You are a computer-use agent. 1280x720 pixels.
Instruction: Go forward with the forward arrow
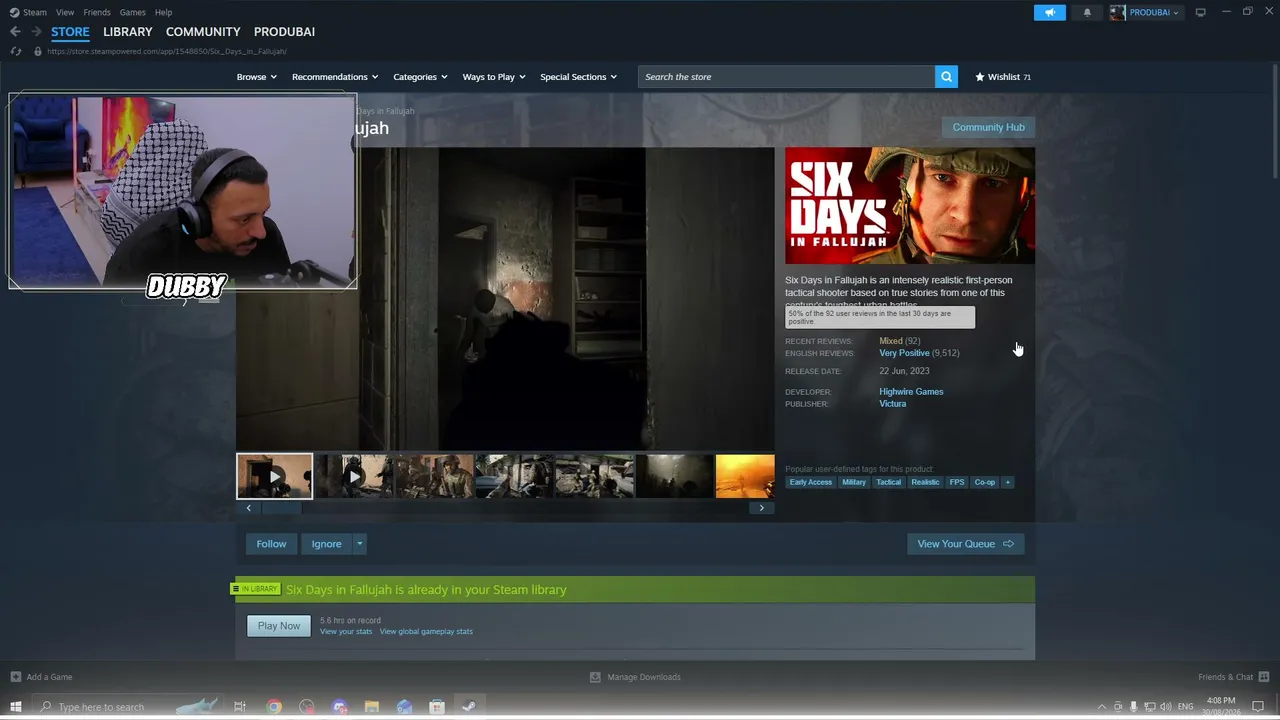point(36,32)
